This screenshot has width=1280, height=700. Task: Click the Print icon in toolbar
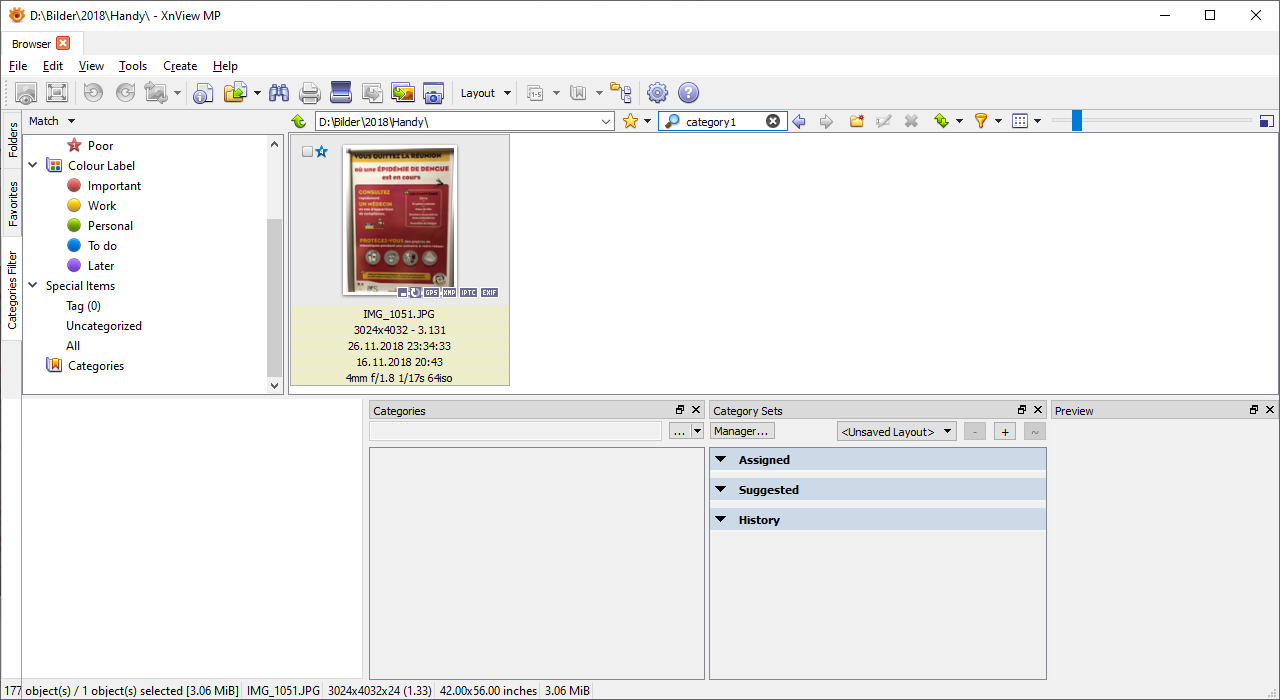point(310,93)
